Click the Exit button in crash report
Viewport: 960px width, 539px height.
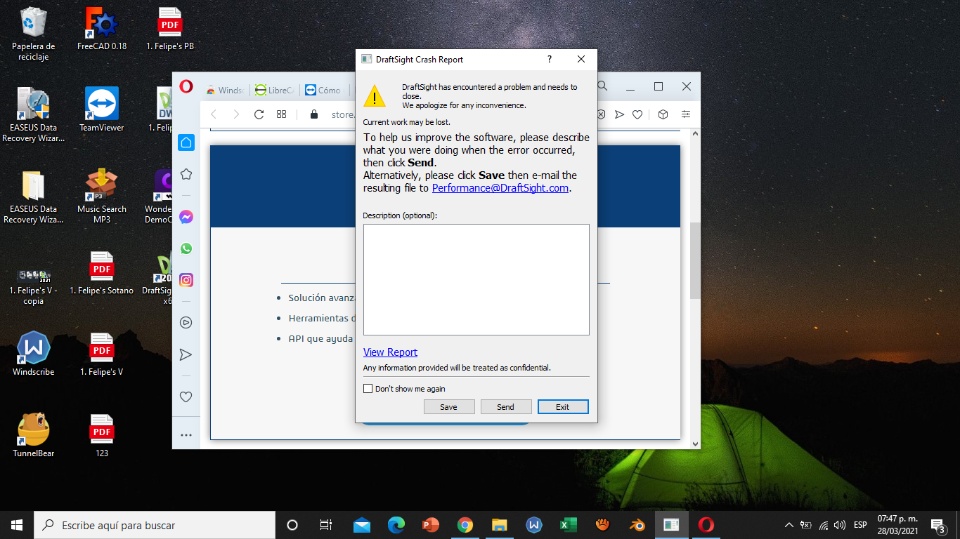click(563, 407)
